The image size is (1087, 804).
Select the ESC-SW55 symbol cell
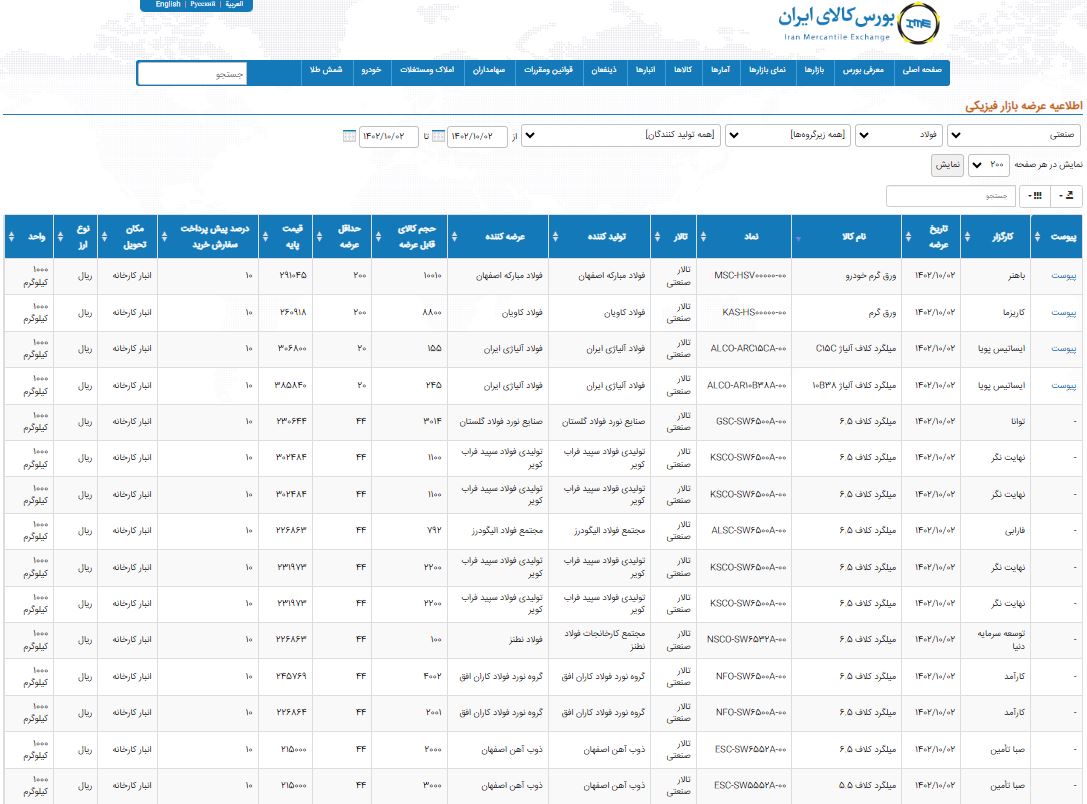tap(743, 785)
